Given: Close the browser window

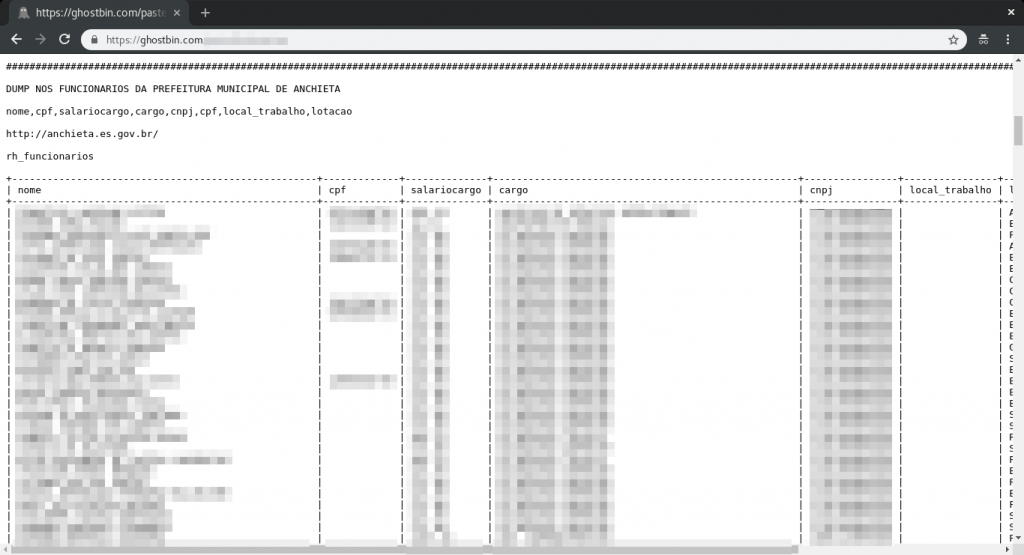Looking at the screenshot, I should 1011,12.
